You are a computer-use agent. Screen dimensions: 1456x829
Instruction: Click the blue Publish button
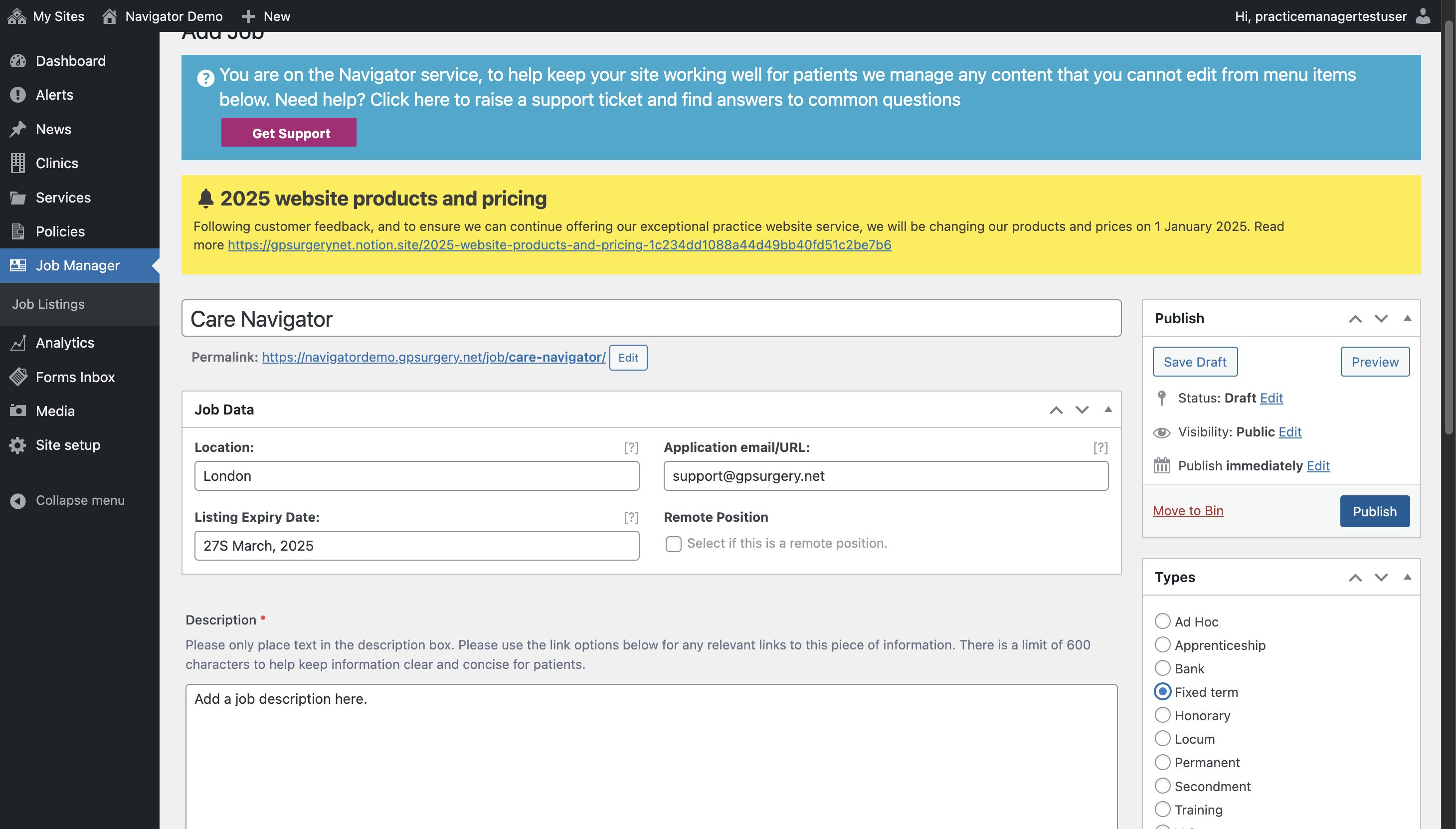point(1375,511)
